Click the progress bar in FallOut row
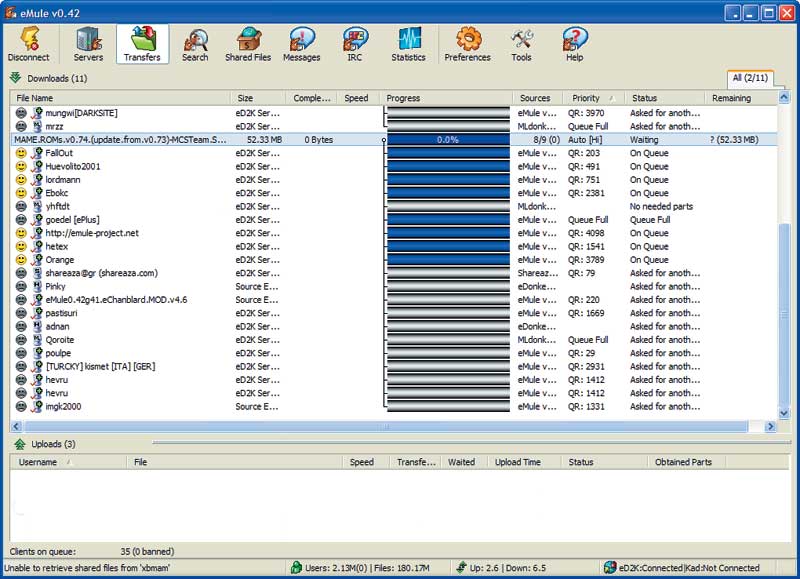Screen dimensions: 800x579 coord(448,153)
